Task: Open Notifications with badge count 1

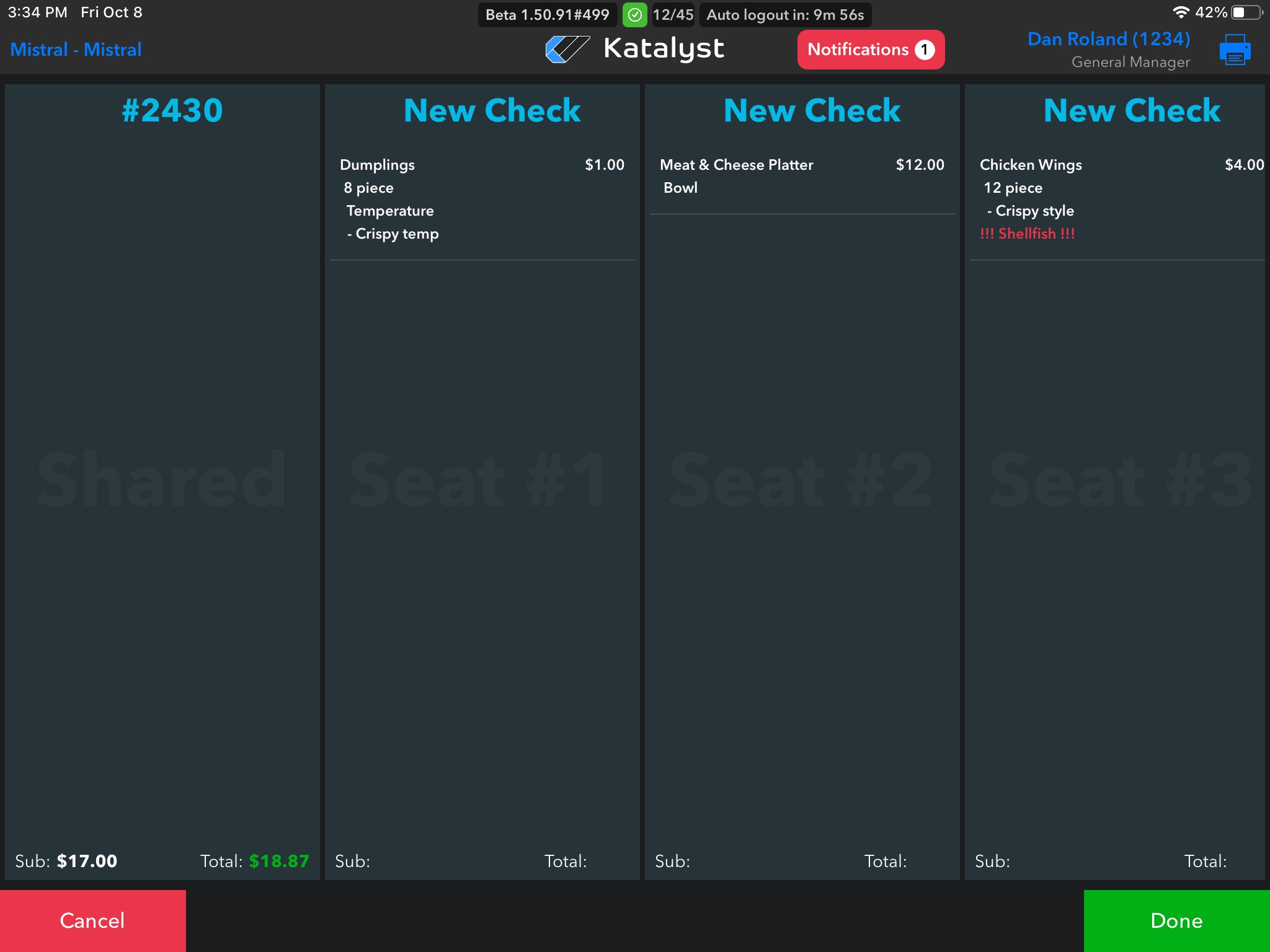Action: click(870, 50)
